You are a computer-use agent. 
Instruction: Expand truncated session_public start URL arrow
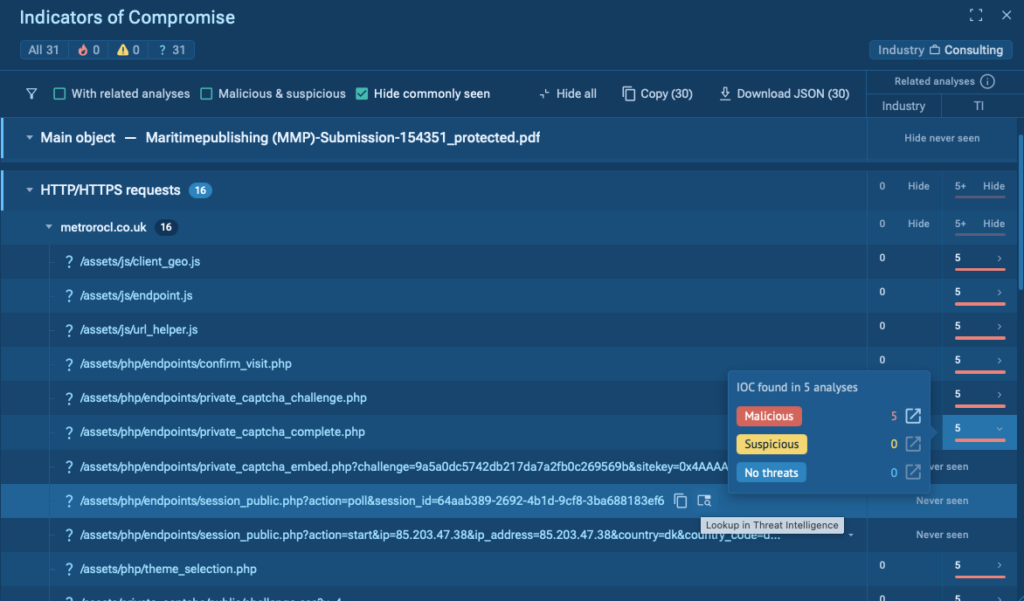[x=851, y=535]
